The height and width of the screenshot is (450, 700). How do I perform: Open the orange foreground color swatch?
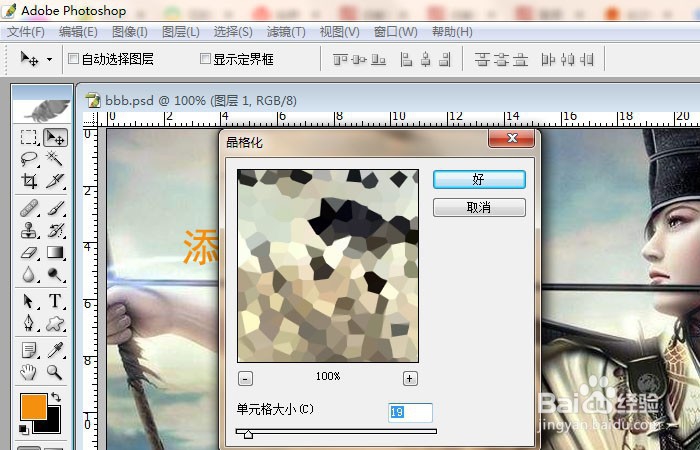click(33, 407)
